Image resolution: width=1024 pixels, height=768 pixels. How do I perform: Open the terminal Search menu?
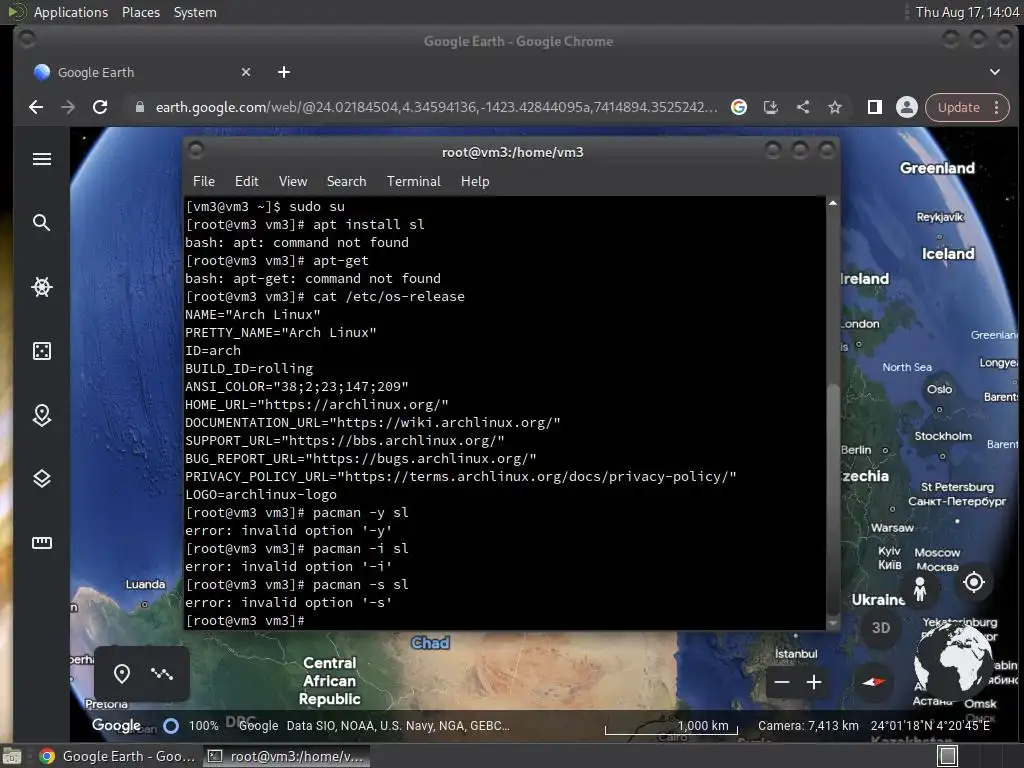[x=346, y=182]
